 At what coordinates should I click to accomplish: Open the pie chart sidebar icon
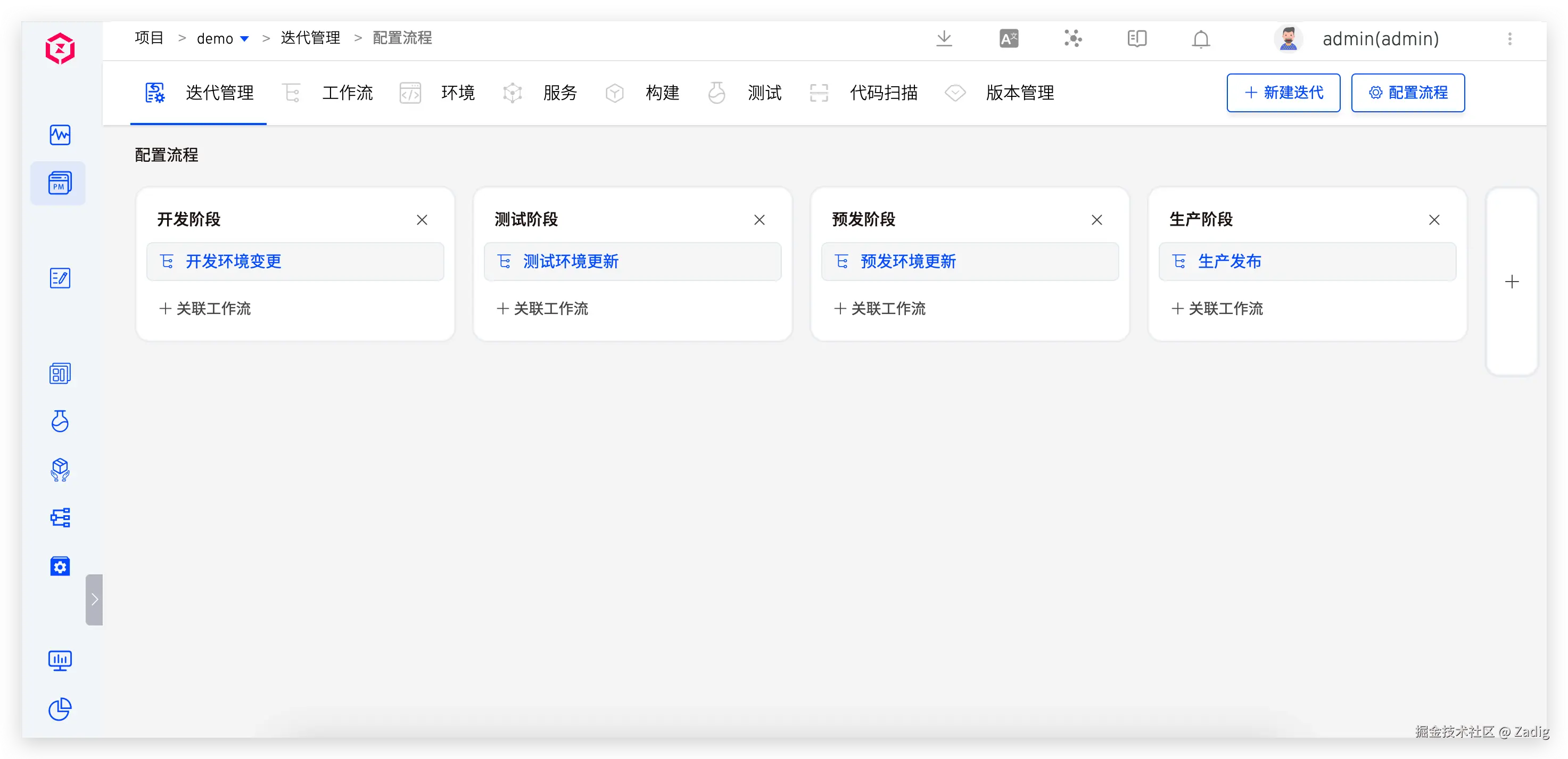(x=60, y=708)
